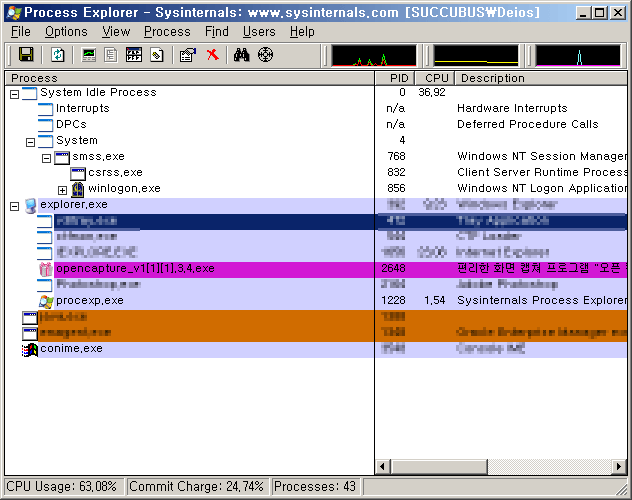Collapse the explorer.exe tree node
The width and height of the screenshot is (632, 500).
pyautogui.click(x=15, y=206)
